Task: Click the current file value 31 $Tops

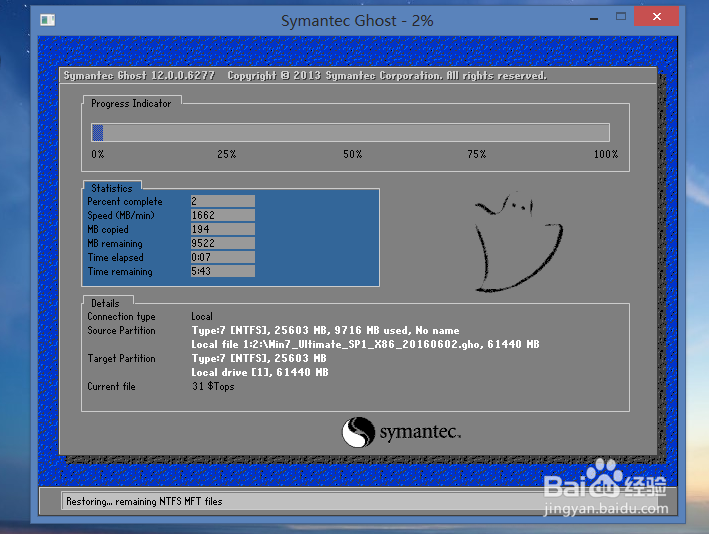Action: pos(213,387)
